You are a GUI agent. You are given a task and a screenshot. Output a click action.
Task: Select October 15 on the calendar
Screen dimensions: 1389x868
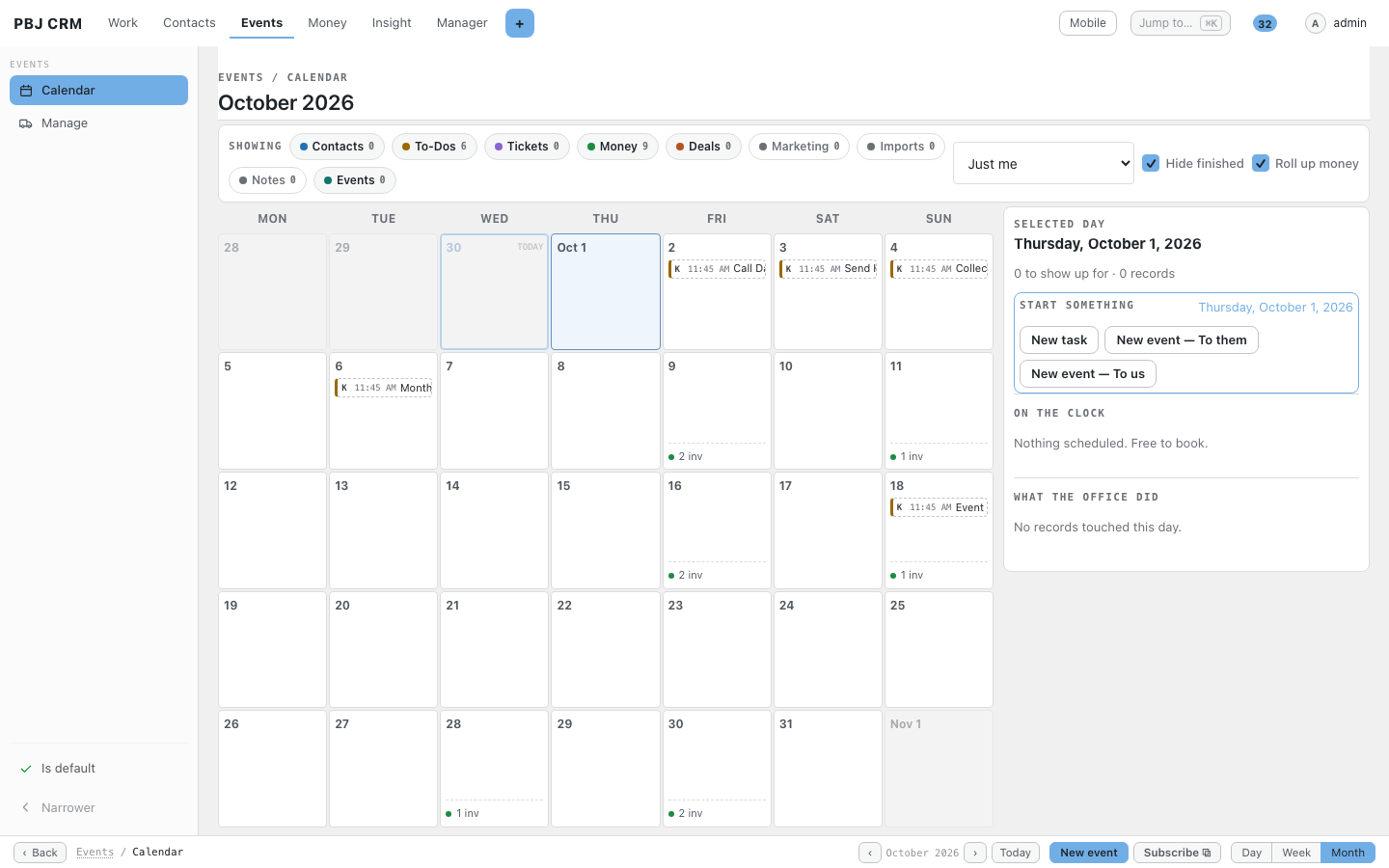point(606,530)
